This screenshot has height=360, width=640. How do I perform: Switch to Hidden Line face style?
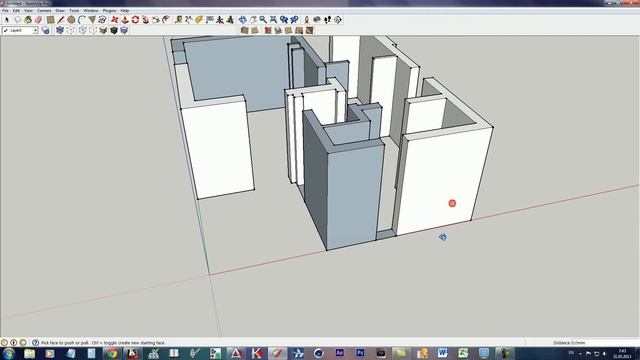(x=93, y=30)
